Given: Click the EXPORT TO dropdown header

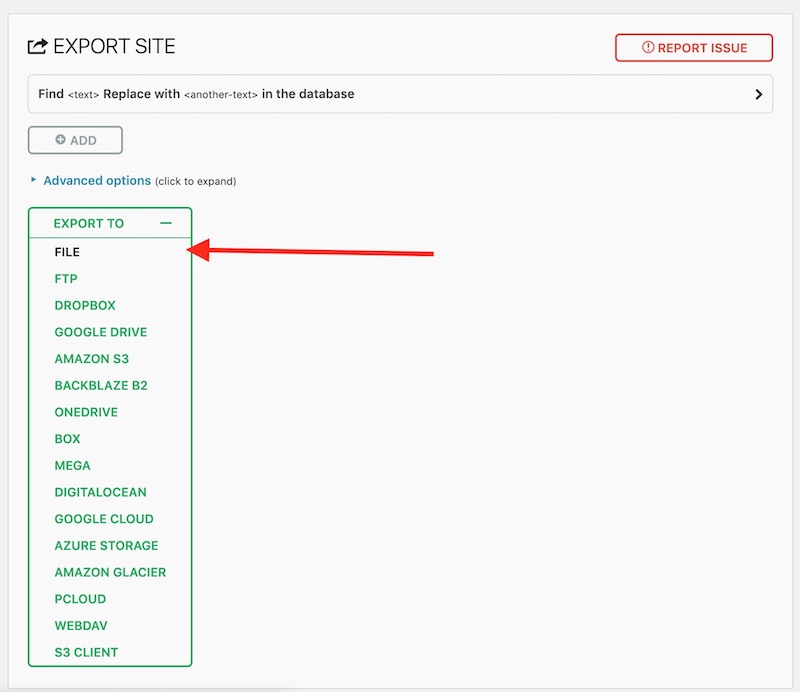Looking at the screenshot, I should [x=110, y=223].
